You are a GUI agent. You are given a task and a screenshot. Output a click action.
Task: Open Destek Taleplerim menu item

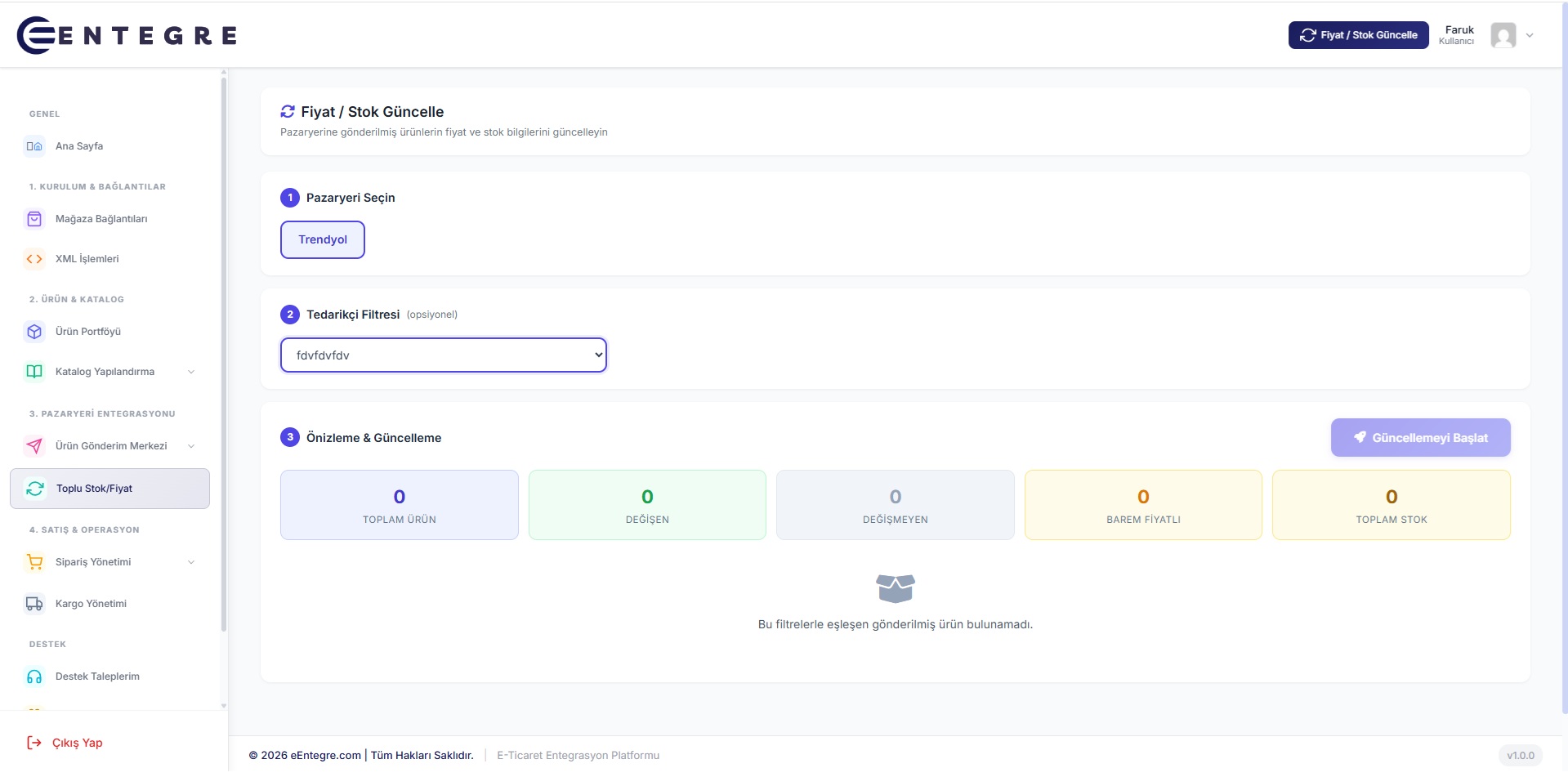coord(109,677)
